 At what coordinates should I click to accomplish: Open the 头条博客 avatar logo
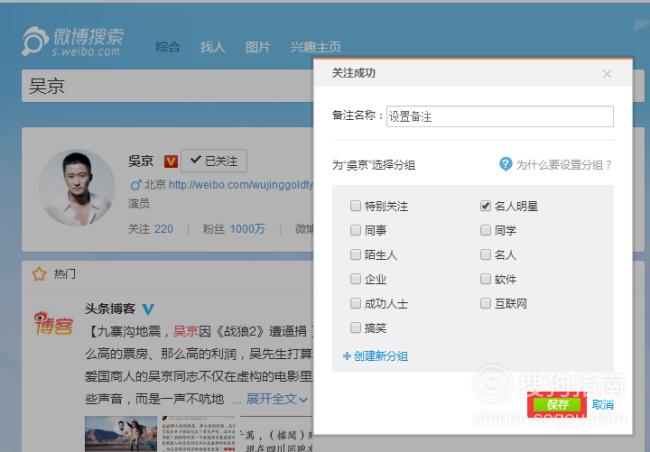click(x=53, y=324)
